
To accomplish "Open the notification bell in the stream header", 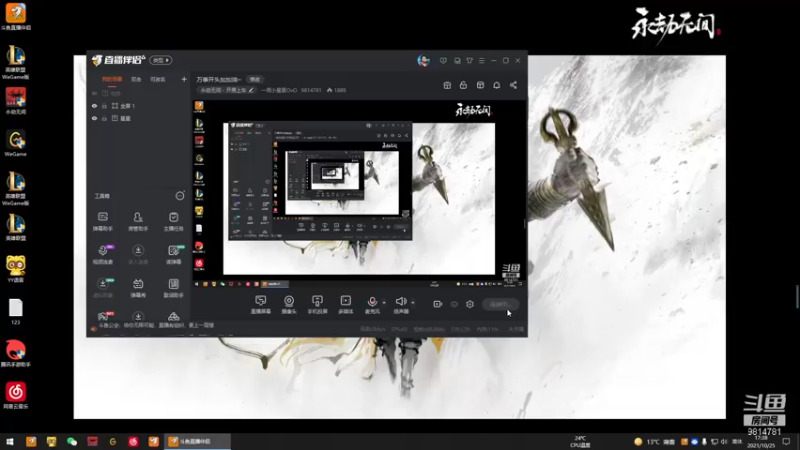I will 496,85.
